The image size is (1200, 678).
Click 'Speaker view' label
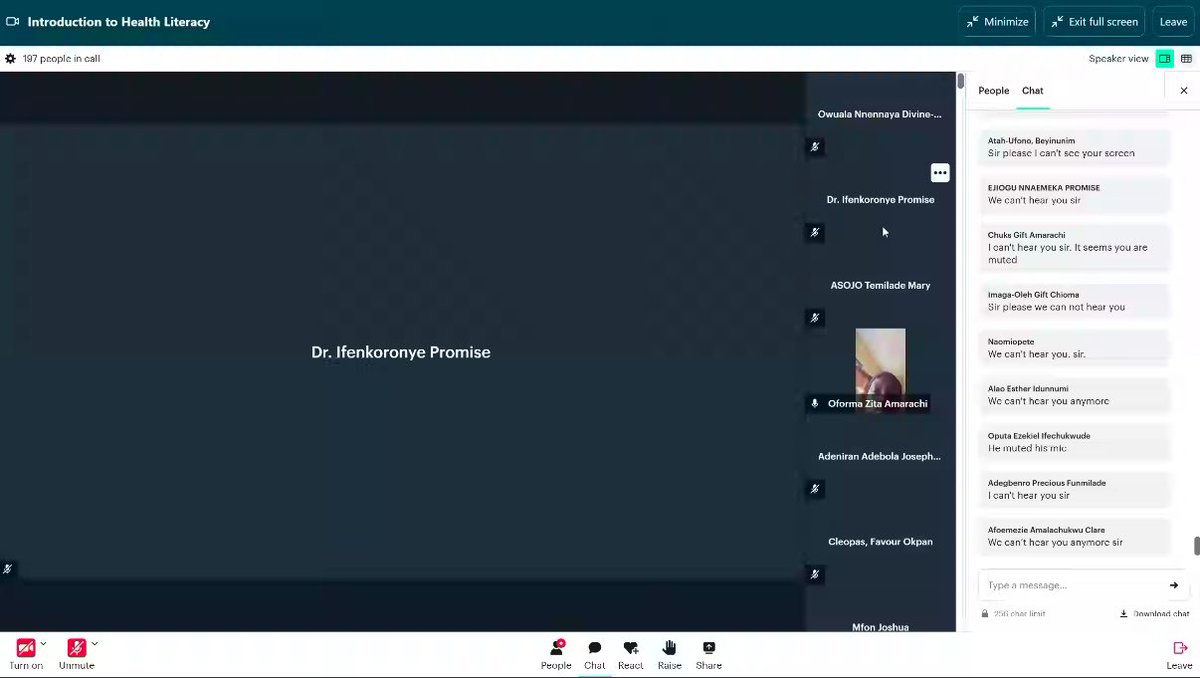coord(1119,59)
